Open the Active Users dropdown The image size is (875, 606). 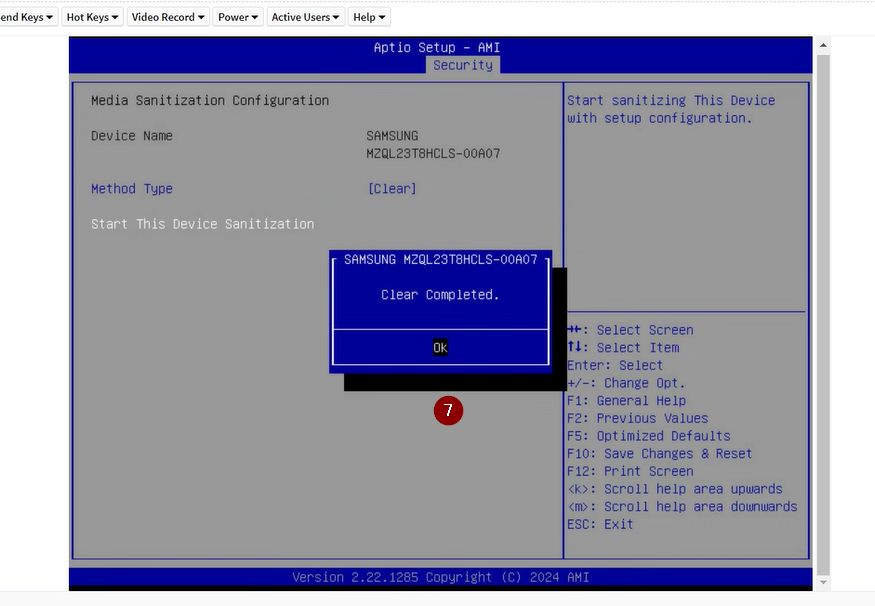pos(305,17)
